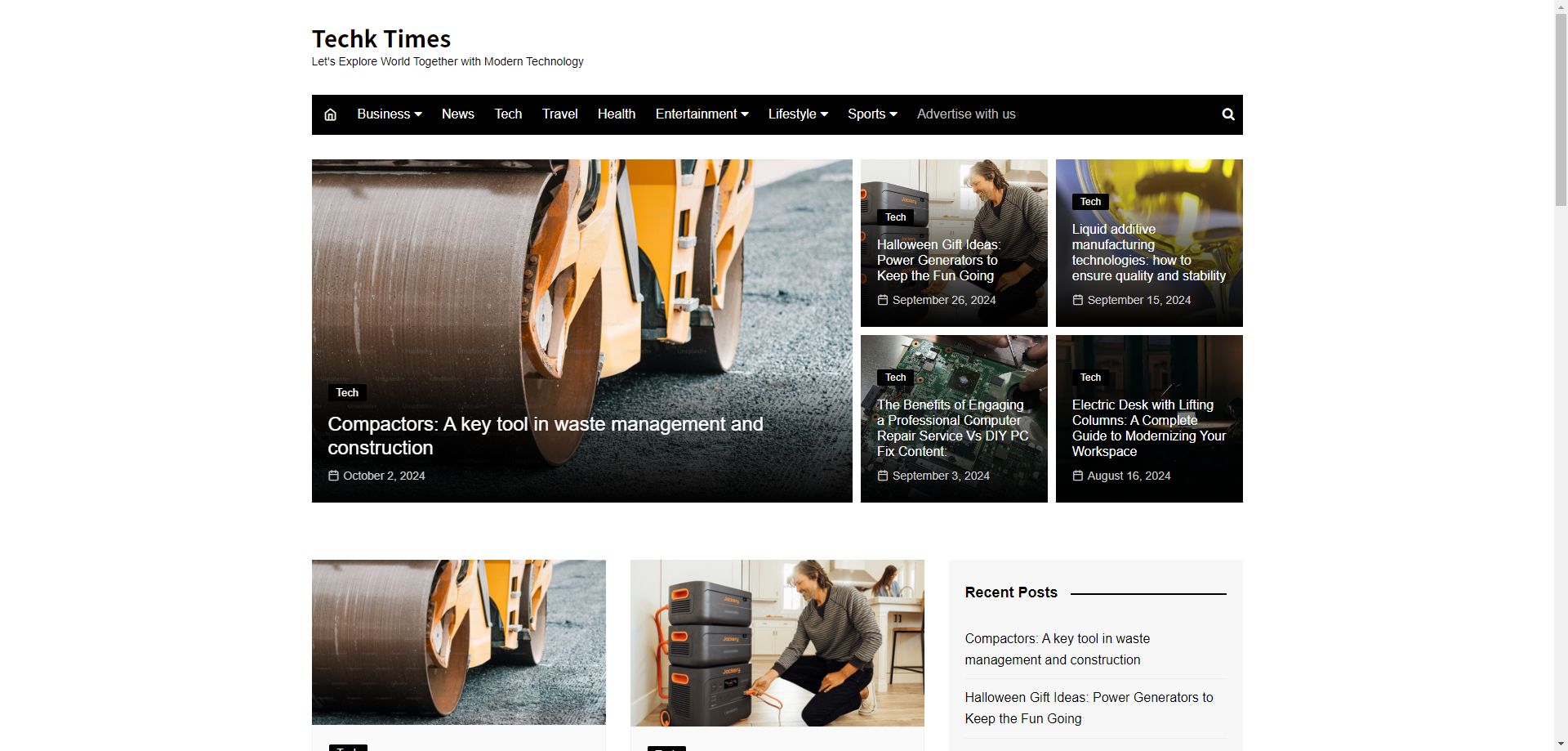Click the Techk Times site title

381,38
